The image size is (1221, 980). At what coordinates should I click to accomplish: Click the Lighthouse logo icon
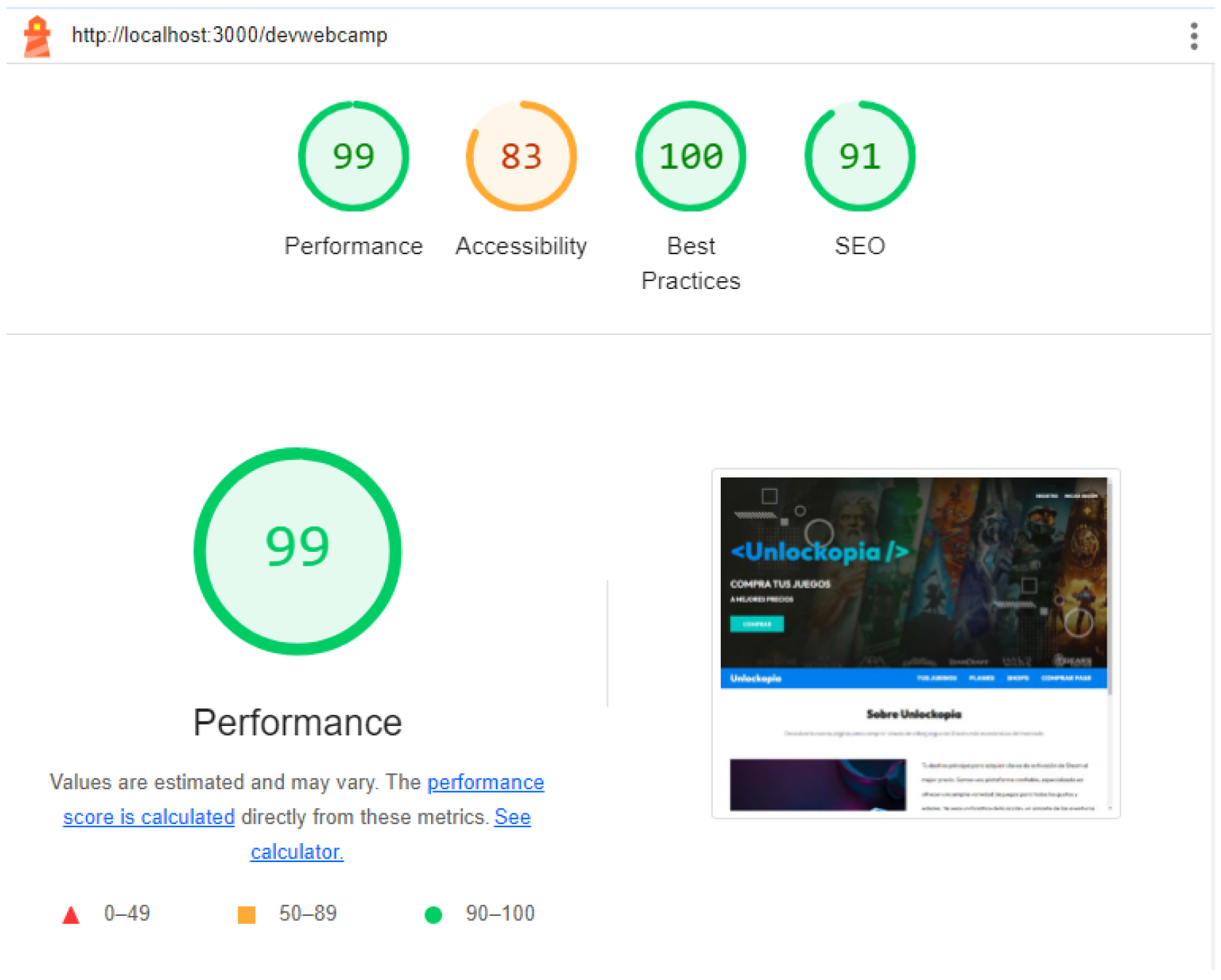[36, 36]
